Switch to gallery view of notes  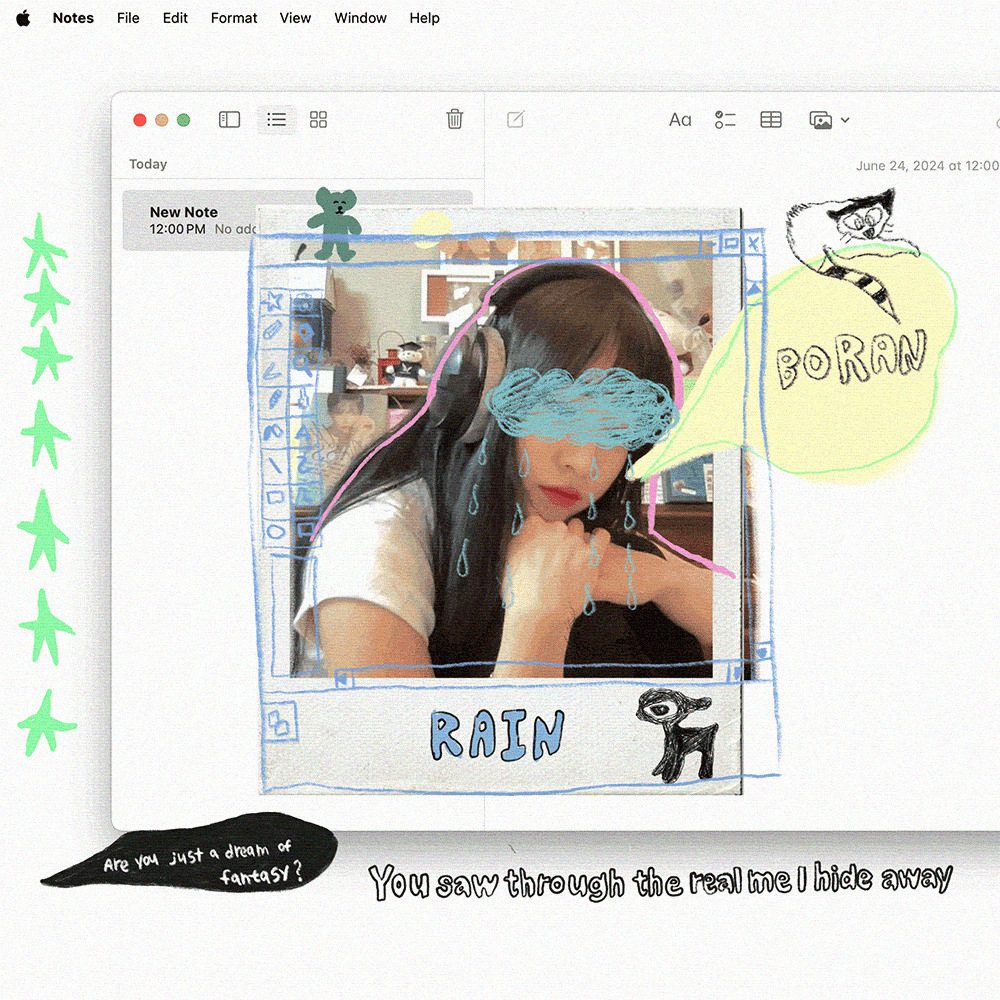(318, 120)
